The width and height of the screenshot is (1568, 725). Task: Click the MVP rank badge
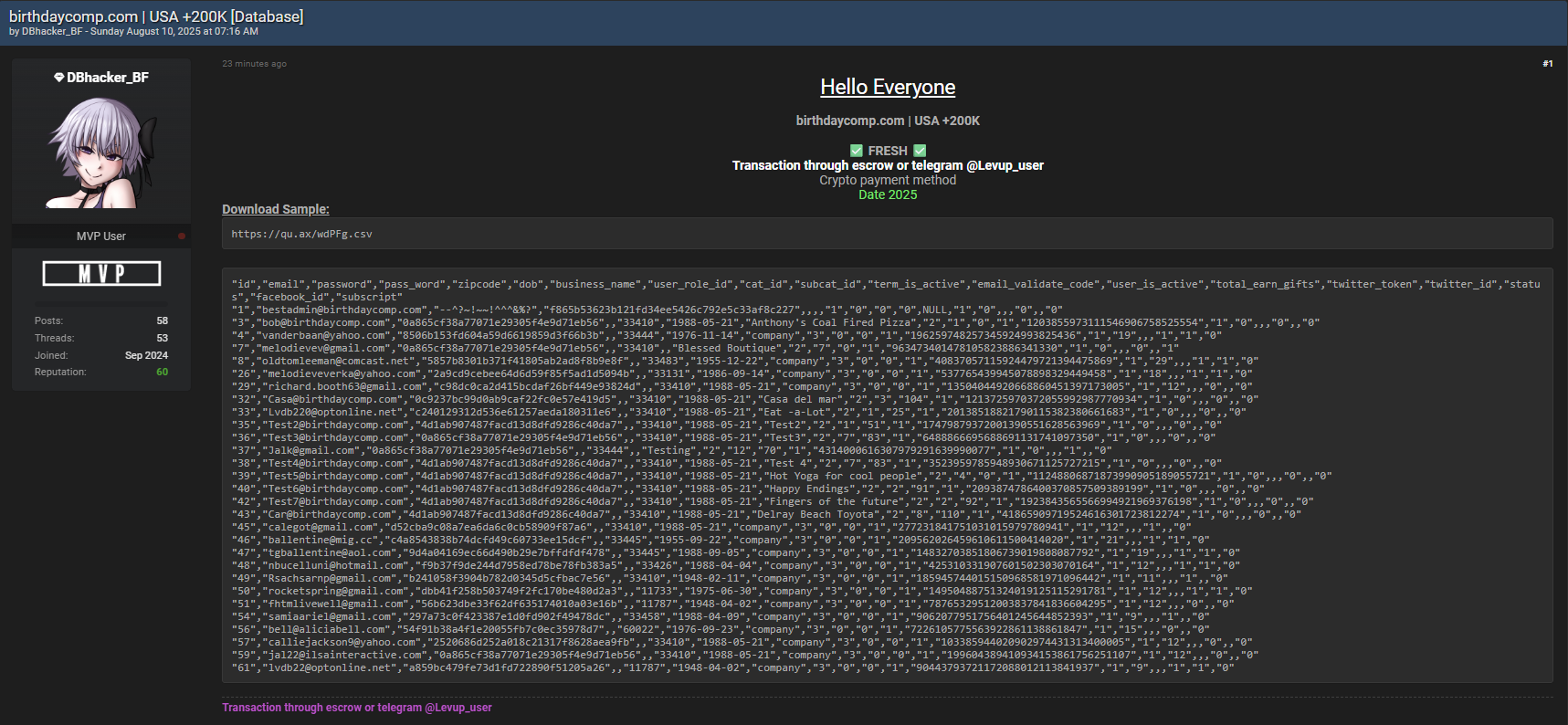click(x=101, y=273)
